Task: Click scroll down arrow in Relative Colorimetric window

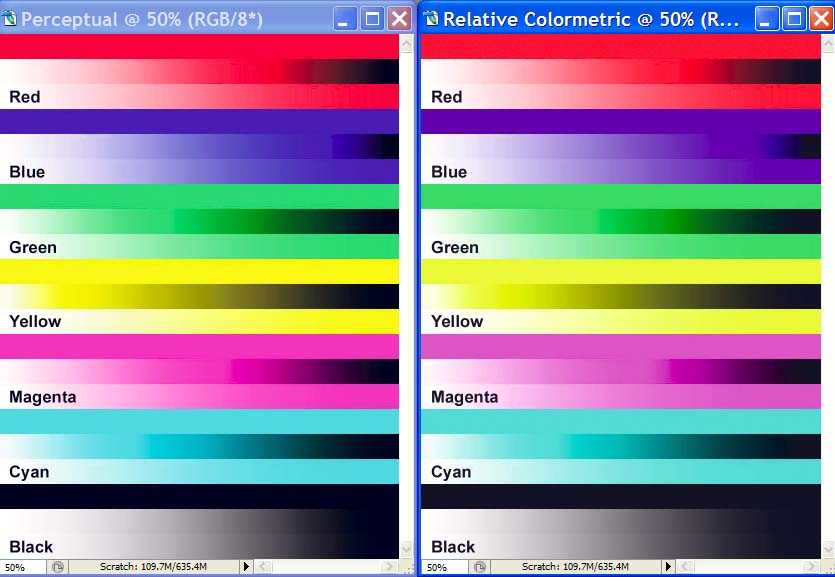Action: coord(828,549)
